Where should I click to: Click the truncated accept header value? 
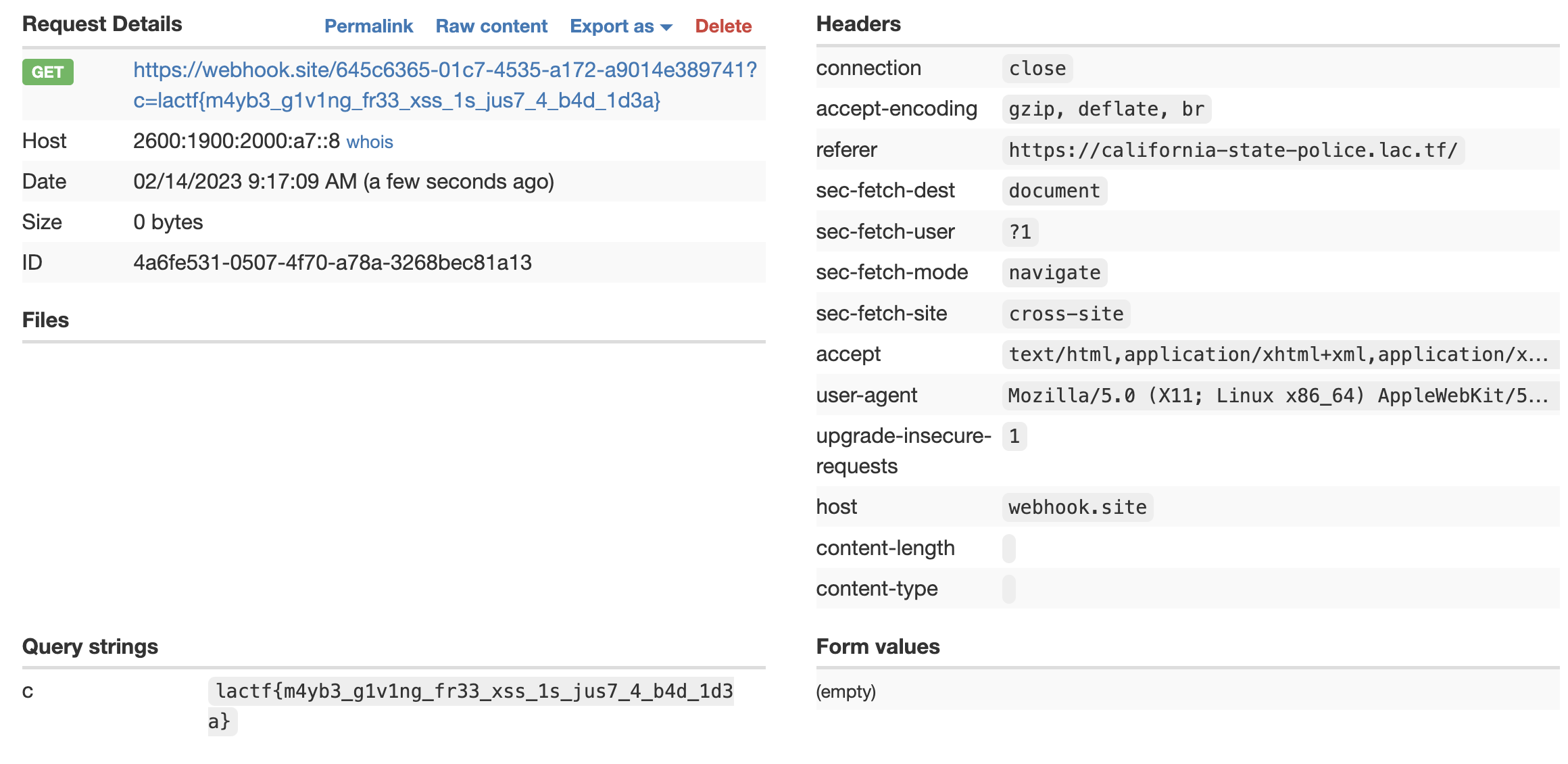tap(1277, 354)
